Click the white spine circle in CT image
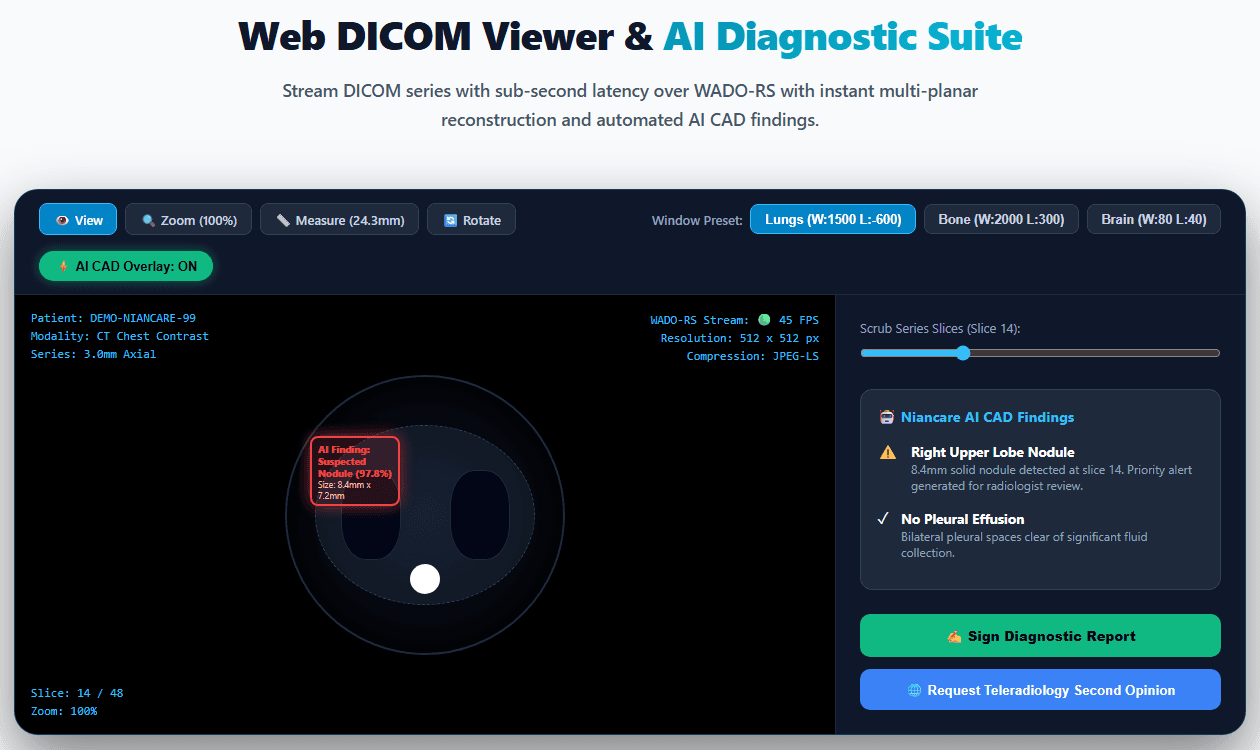Screen dimensions: 1260x750 point(425,579)
